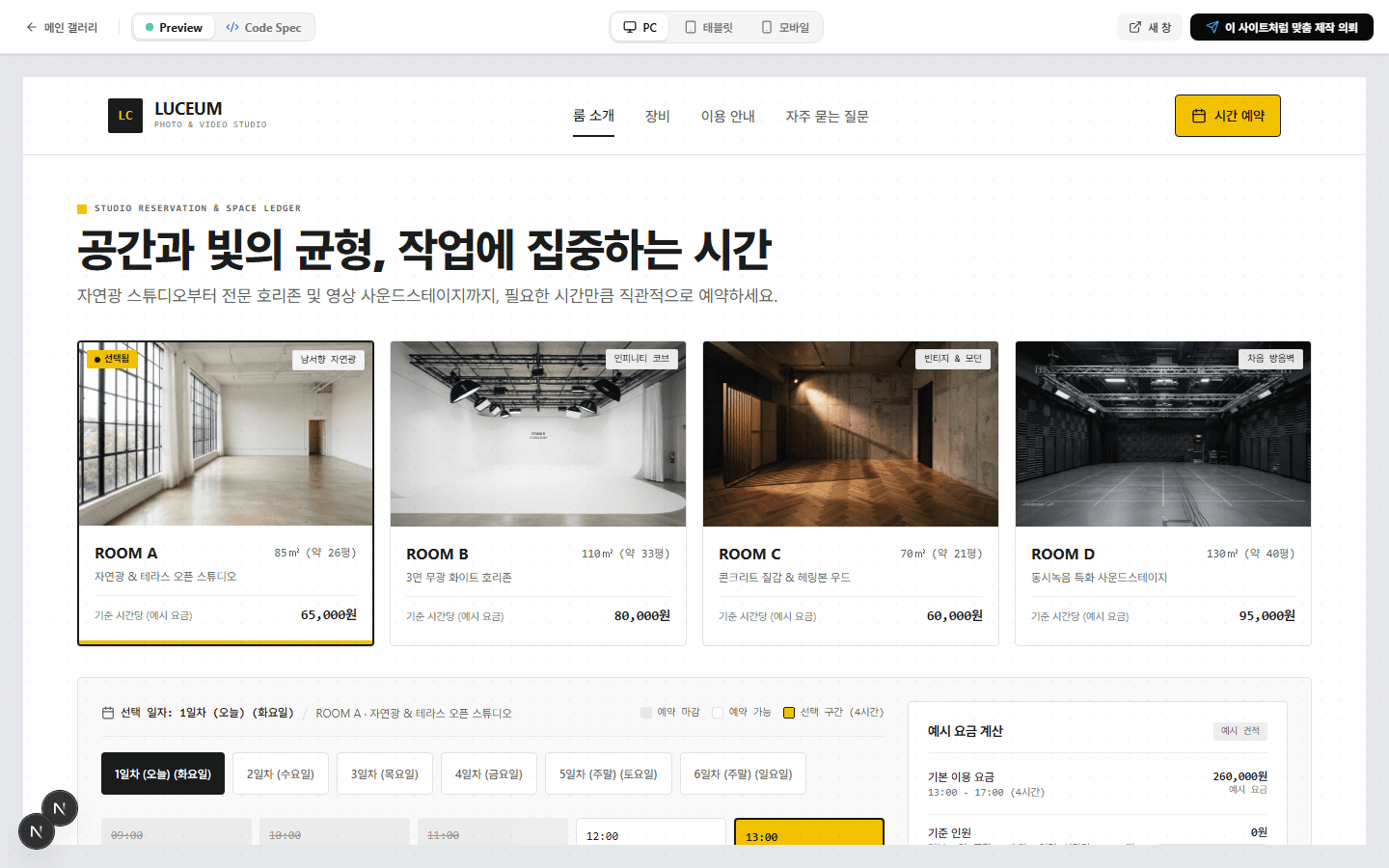Select the PC viewport option

coord(640,27)
